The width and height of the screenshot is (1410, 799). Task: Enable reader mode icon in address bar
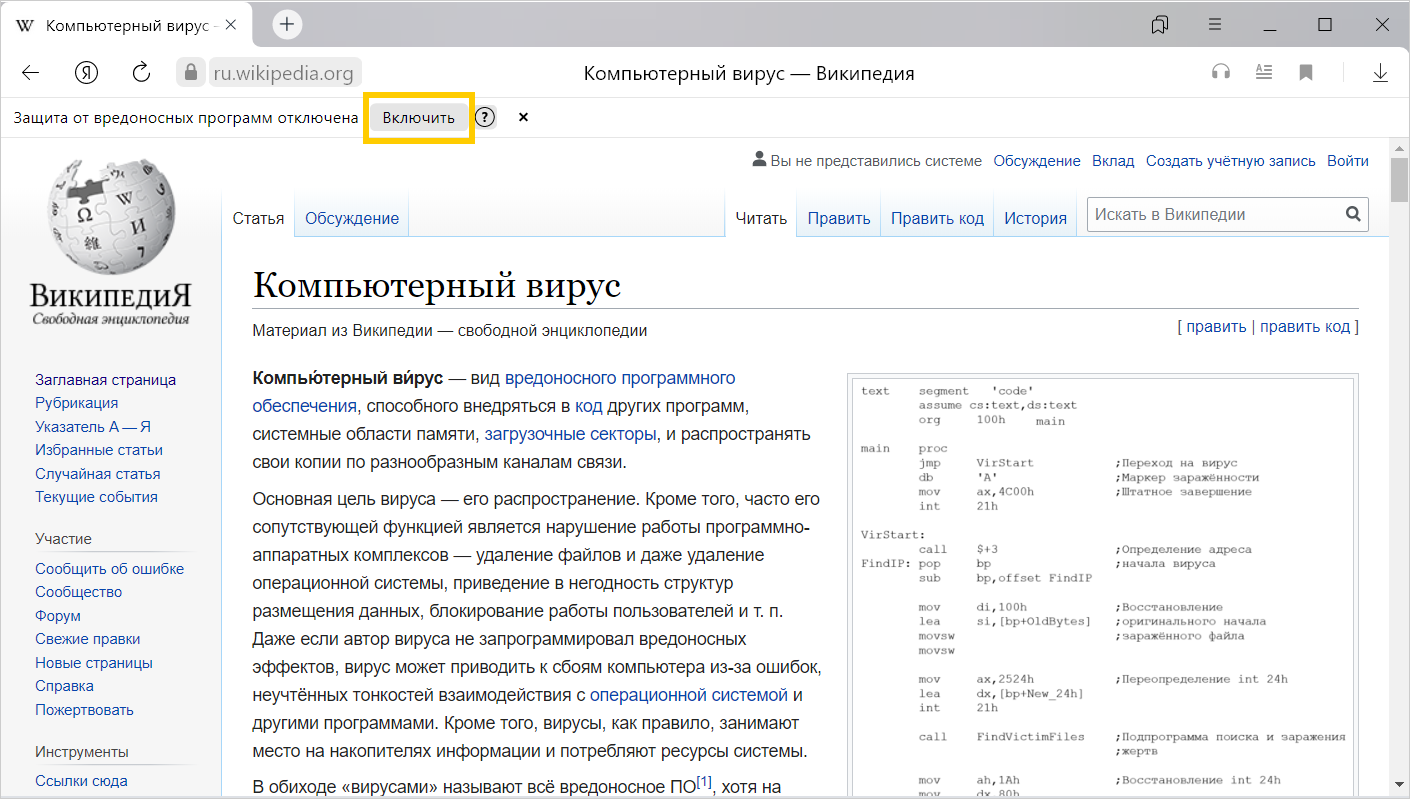(x=1263, y=72)
